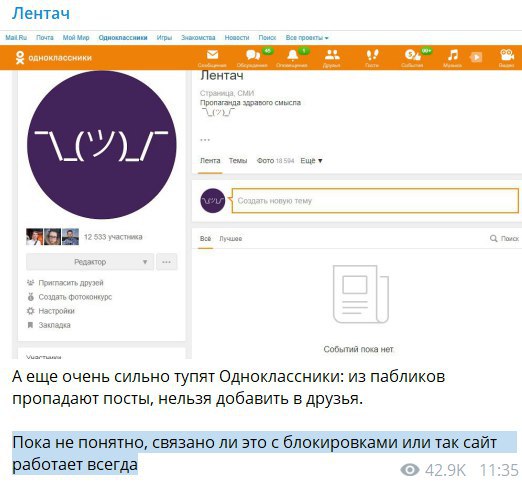The width and height of the screenshot is (522, 482).
Task: Switch to the 'Лента' tab
Action: tap(210, 161)
